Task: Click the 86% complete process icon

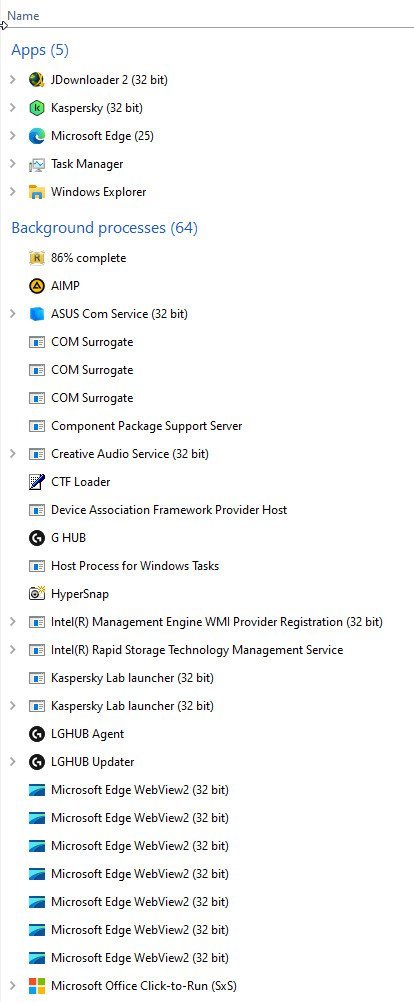Action: pos(37,258)
